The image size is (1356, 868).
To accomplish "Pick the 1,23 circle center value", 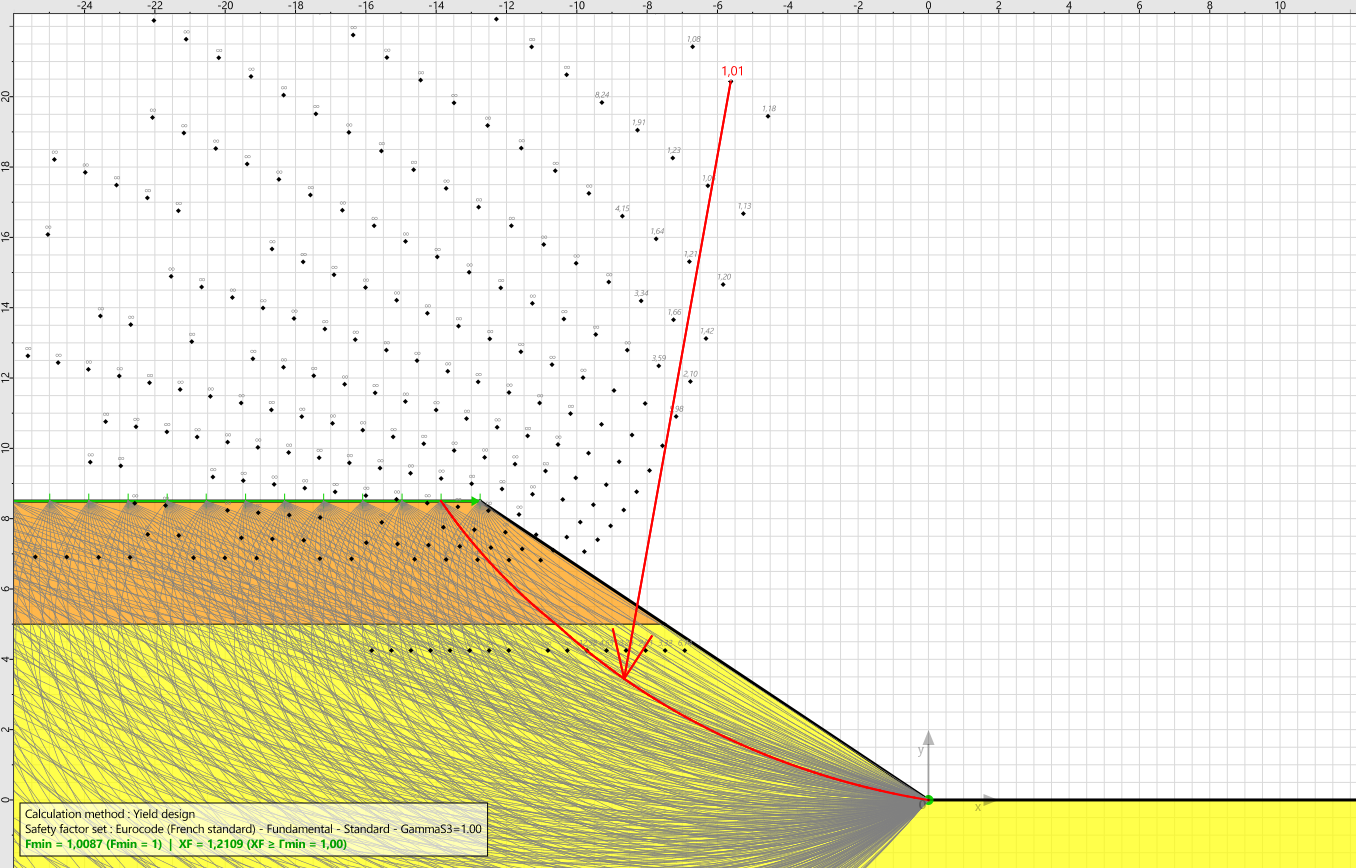I will click(673, 150).
